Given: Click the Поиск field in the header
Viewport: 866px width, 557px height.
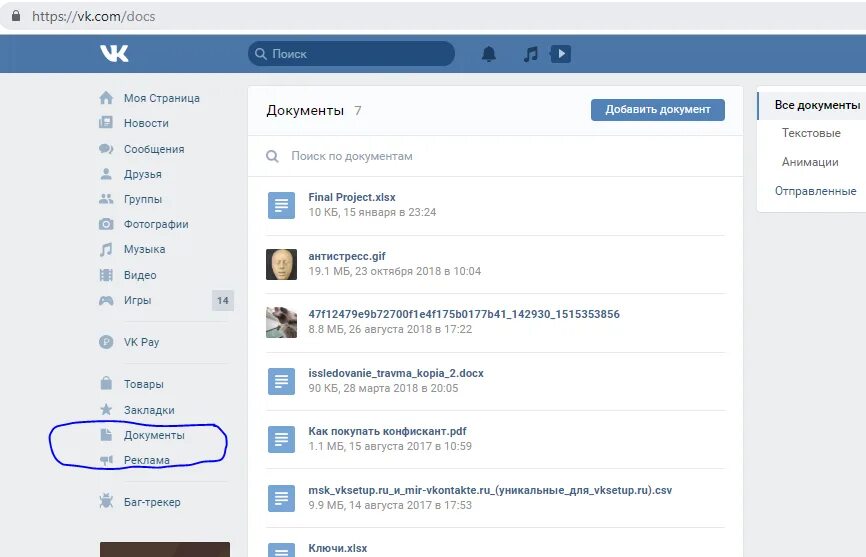Looking at the screenshot, I should tap(351, 54).
